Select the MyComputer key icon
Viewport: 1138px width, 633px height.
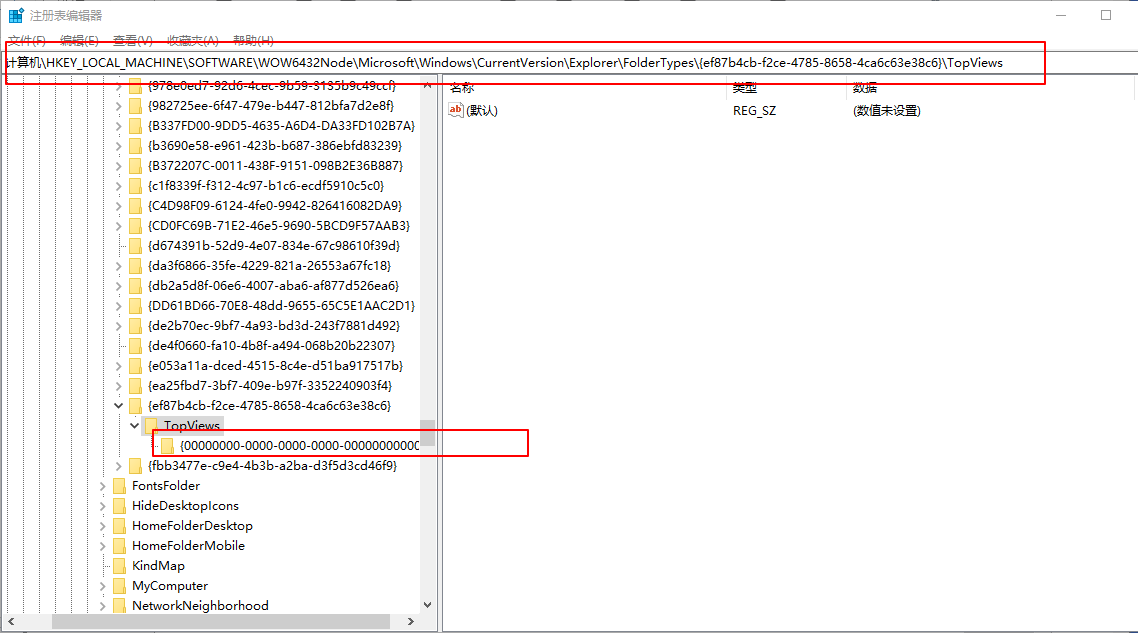(118, 585)
